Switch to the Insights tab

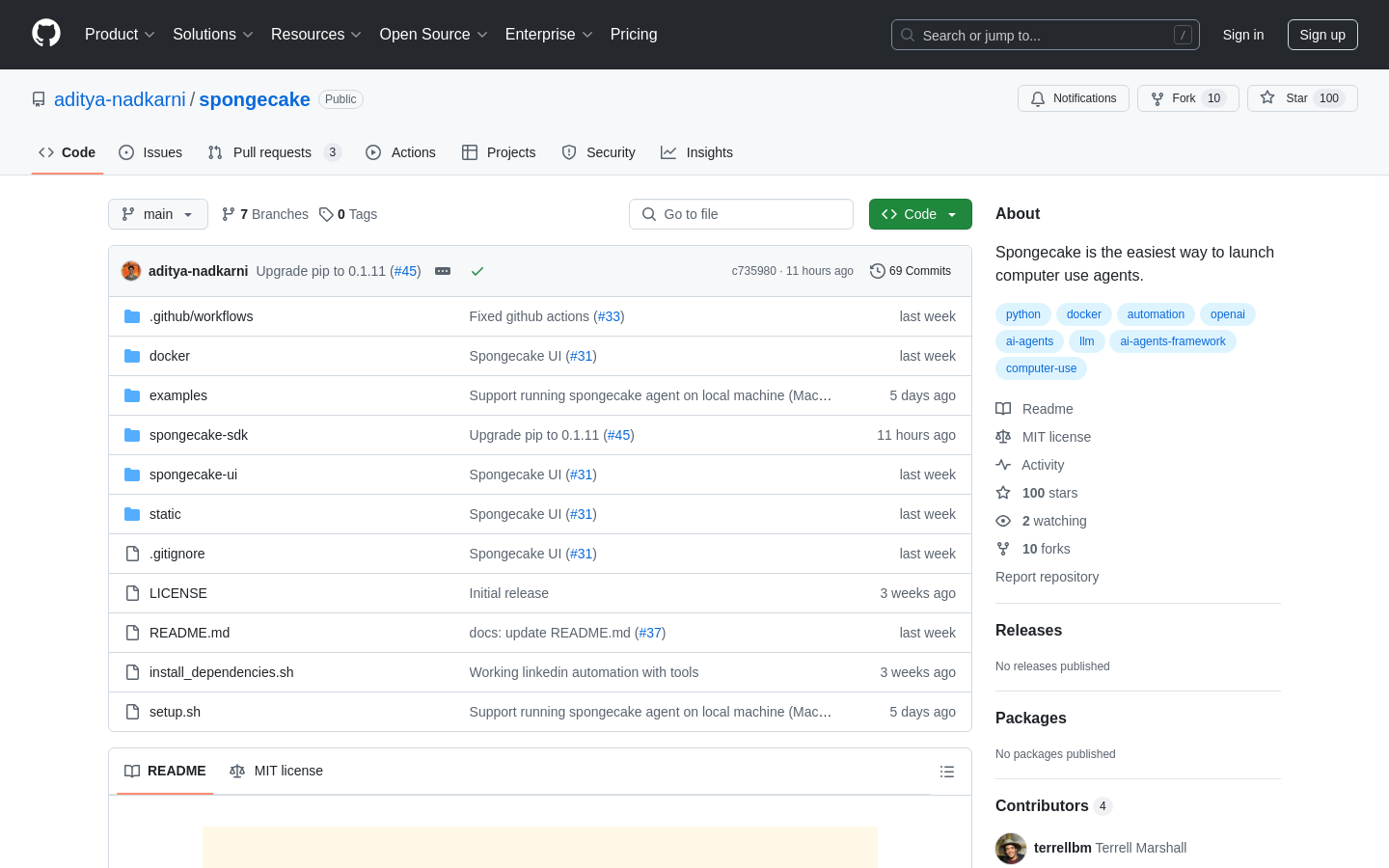pos(696,152)
